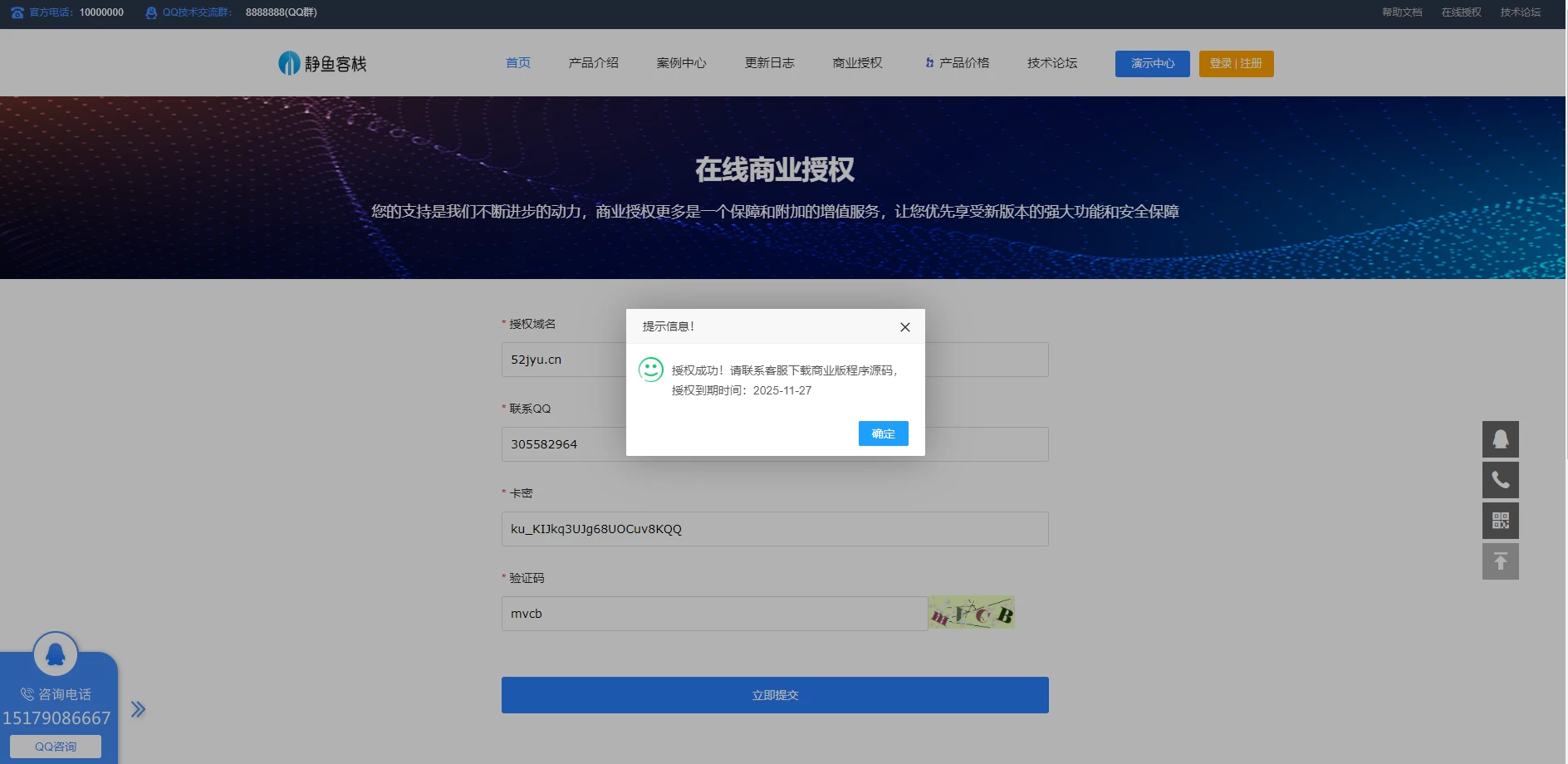This screenshot has height=764, width=1568.
Task: Click the 演示中心 button
Action: pyautogui.click(x=1152, y=64)
